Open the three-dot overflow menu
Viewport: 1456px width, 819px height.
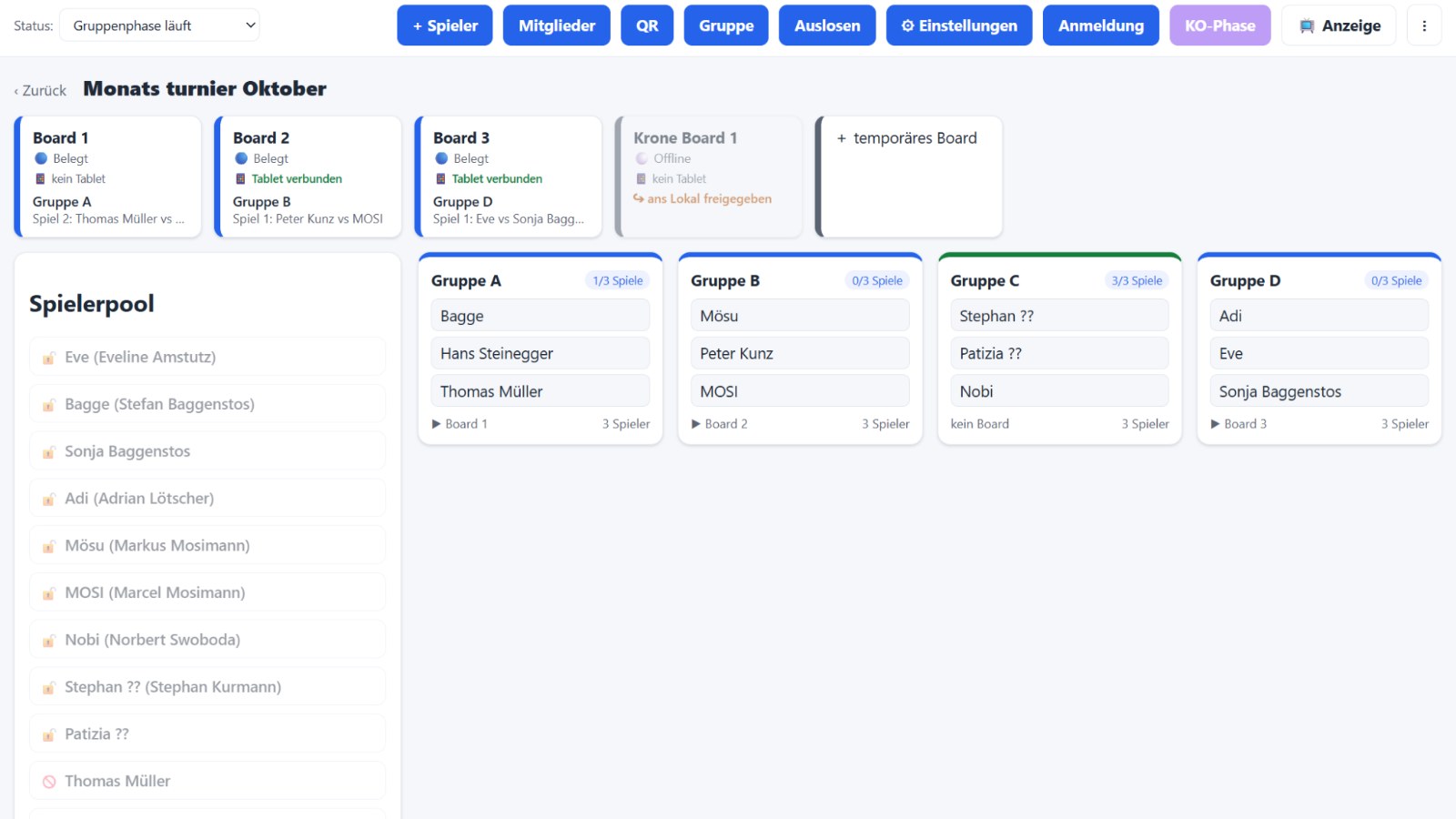coord(1424,25)
